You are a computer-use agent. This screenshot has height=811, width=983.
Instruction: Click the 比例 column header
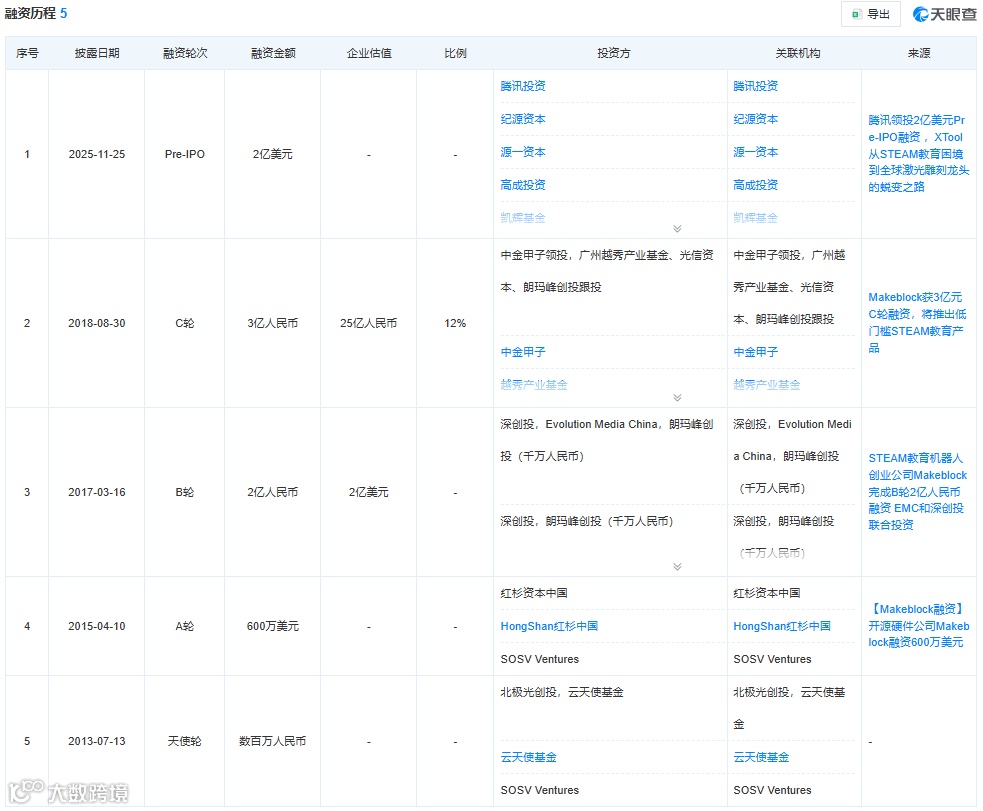point(455,53)
